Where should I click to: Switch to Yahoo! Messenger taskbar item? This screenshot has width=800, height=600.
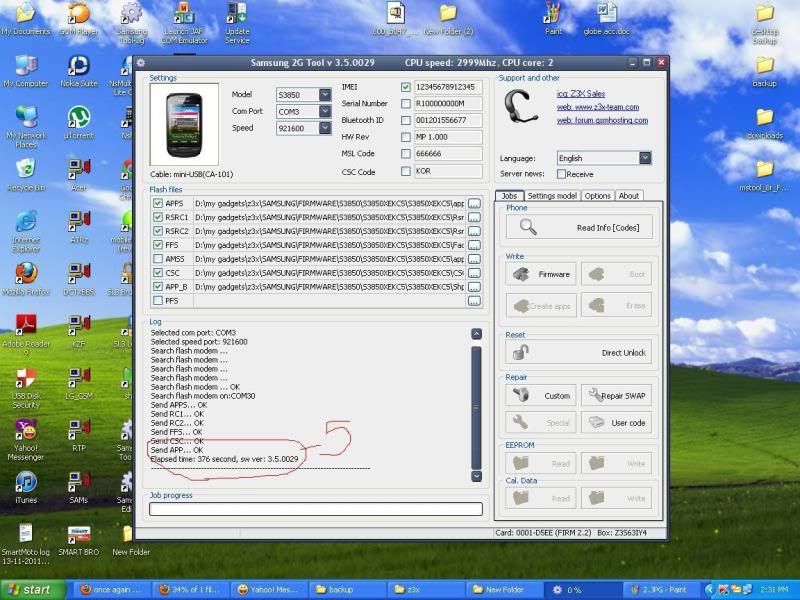[268, 590]
